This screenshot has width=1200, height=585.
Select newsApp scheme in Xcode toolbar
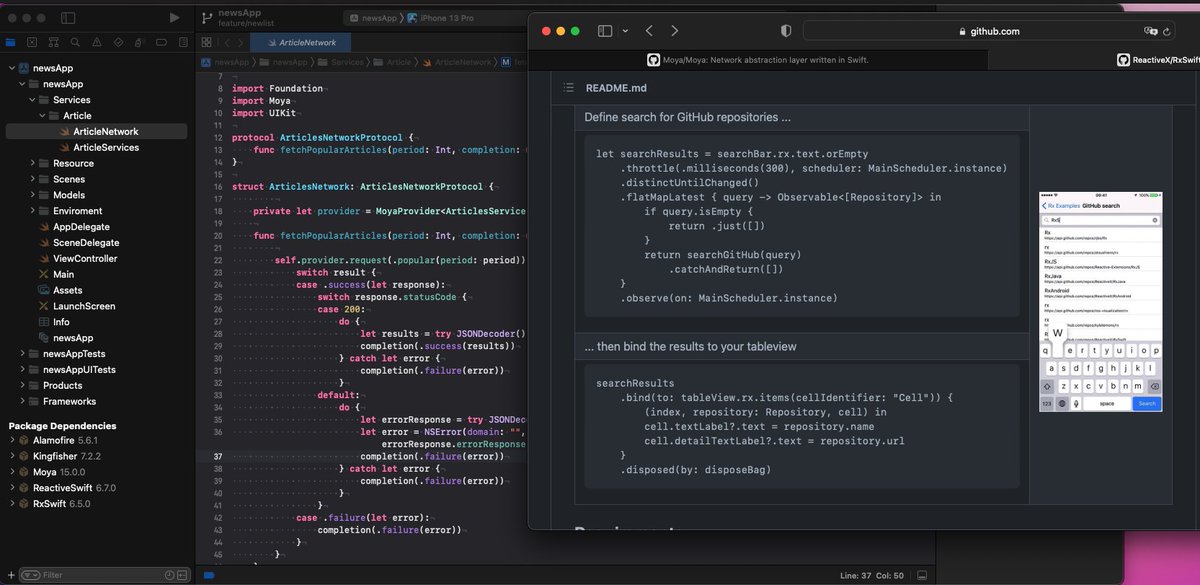[x=373, y=18]
